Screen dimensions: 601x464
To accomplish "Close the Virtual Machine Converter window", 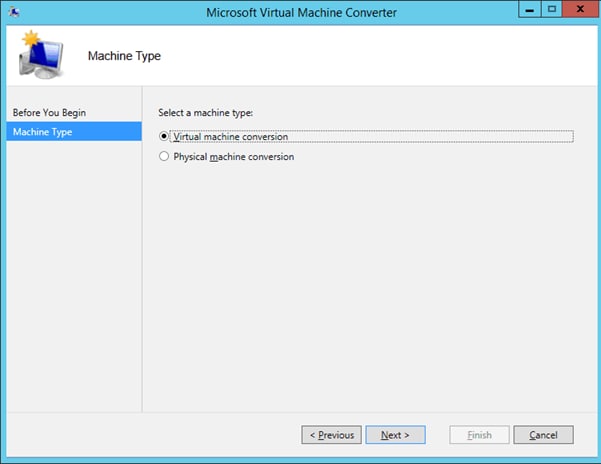I will tap(580, 9).
